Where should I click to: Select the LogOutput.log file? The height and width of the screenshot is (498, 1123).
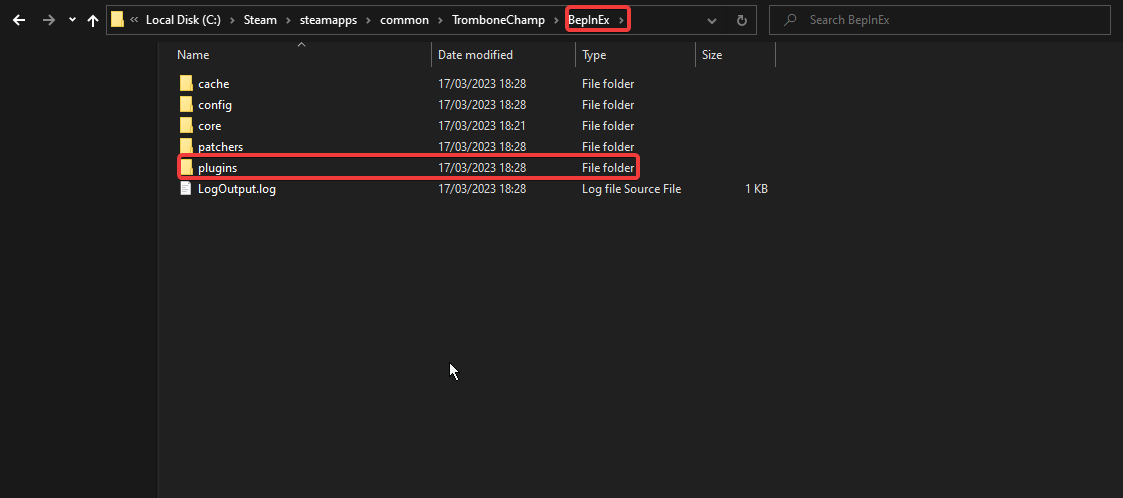point(236,188)
